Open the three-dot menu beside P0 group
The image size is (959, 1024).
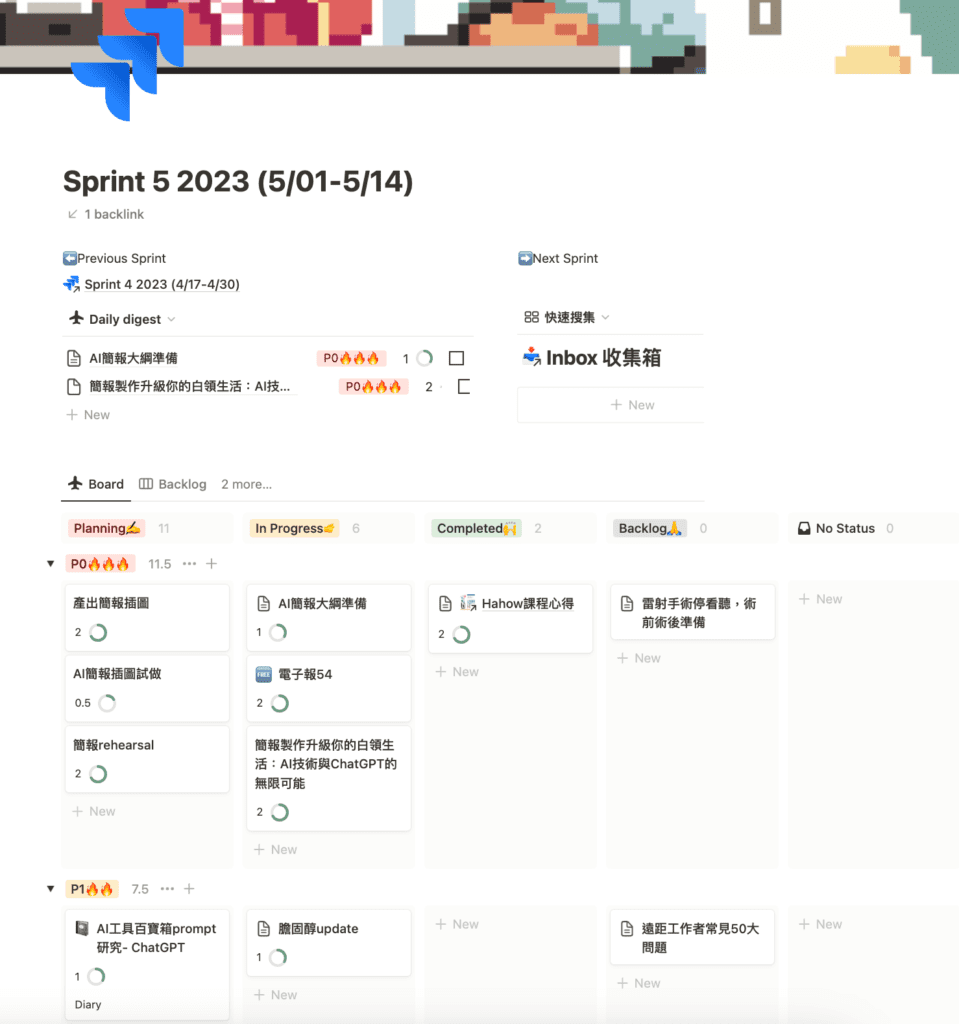pos(189,564)
